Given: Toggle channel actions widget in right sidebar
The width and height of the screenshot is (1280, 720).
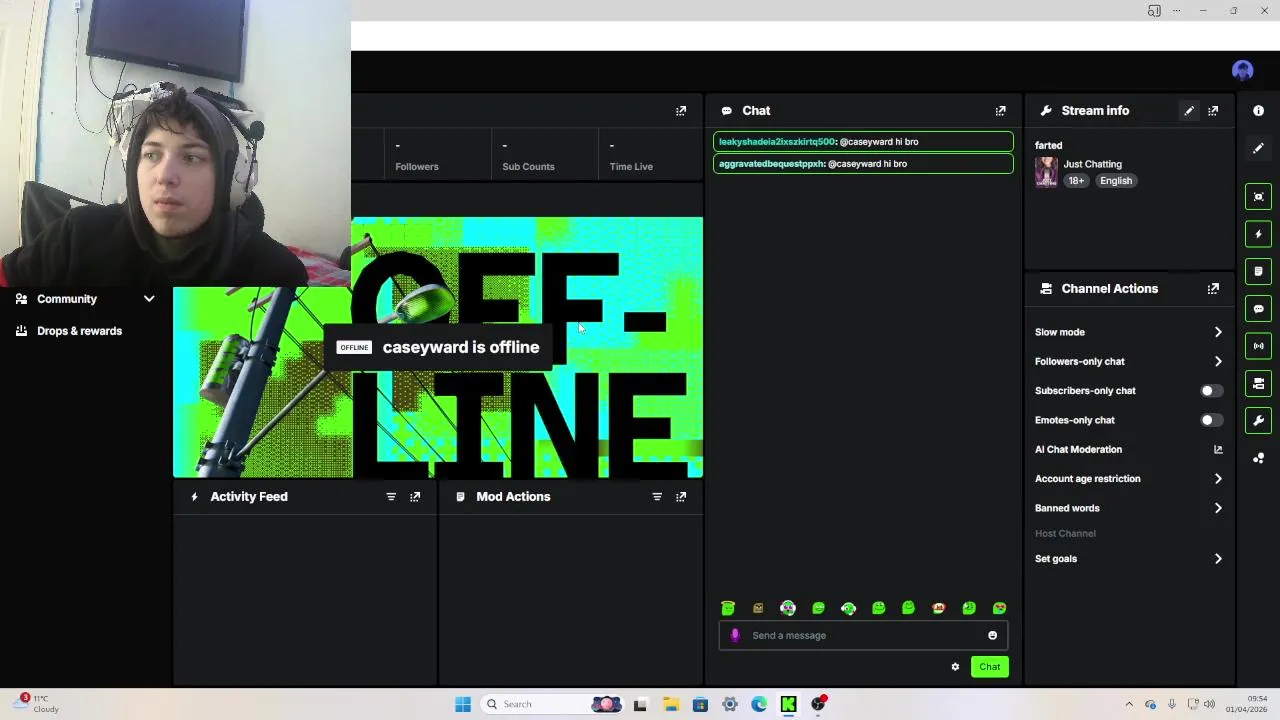Looking at the screenshot, I should click(x=1259, y=384).
